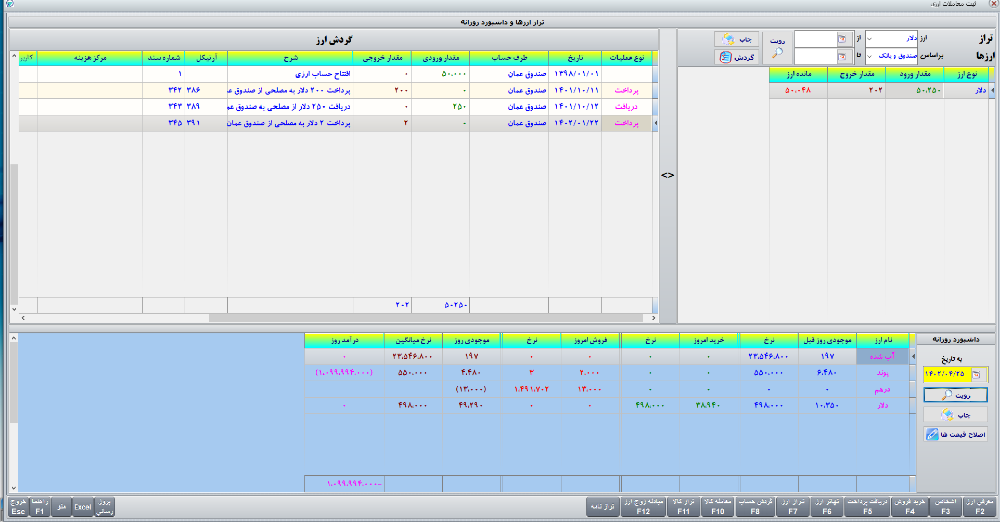The height and width of the screenshot is (522, 1000).
Task: Click the scroll-up arrow of dashboard panel
Action: click(14, 339)
